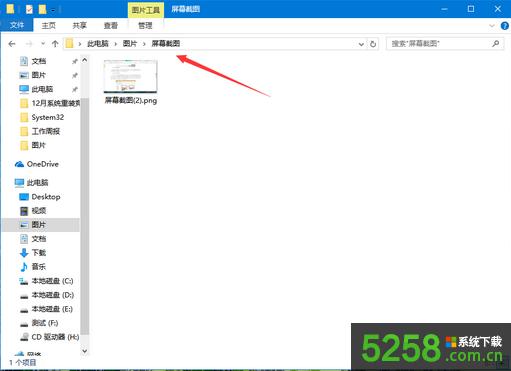Click the navigation pane scrollbar thumb
511x371 pixels.
tap(85, 216)
